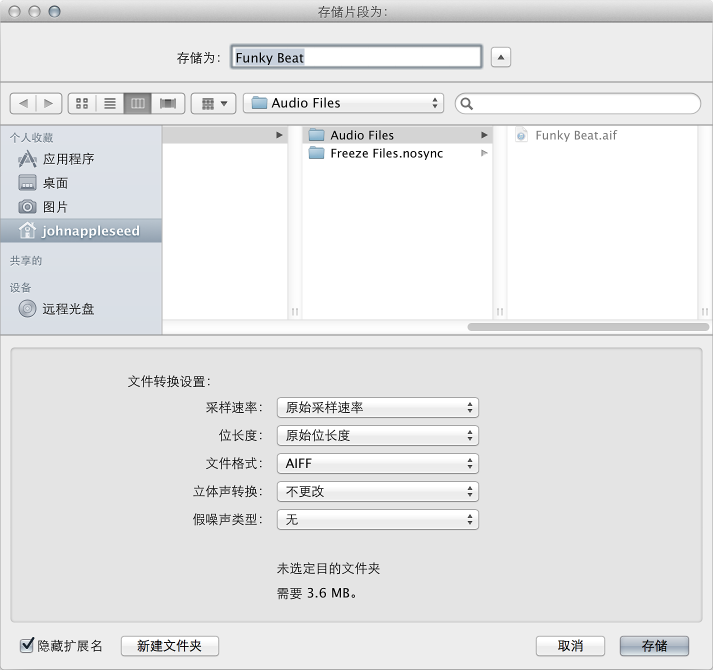Image resolution: width=714 pixels, height=672 pixels.
Task: Click the horizontal scrollbar of the browser
Action: [588, 327]
